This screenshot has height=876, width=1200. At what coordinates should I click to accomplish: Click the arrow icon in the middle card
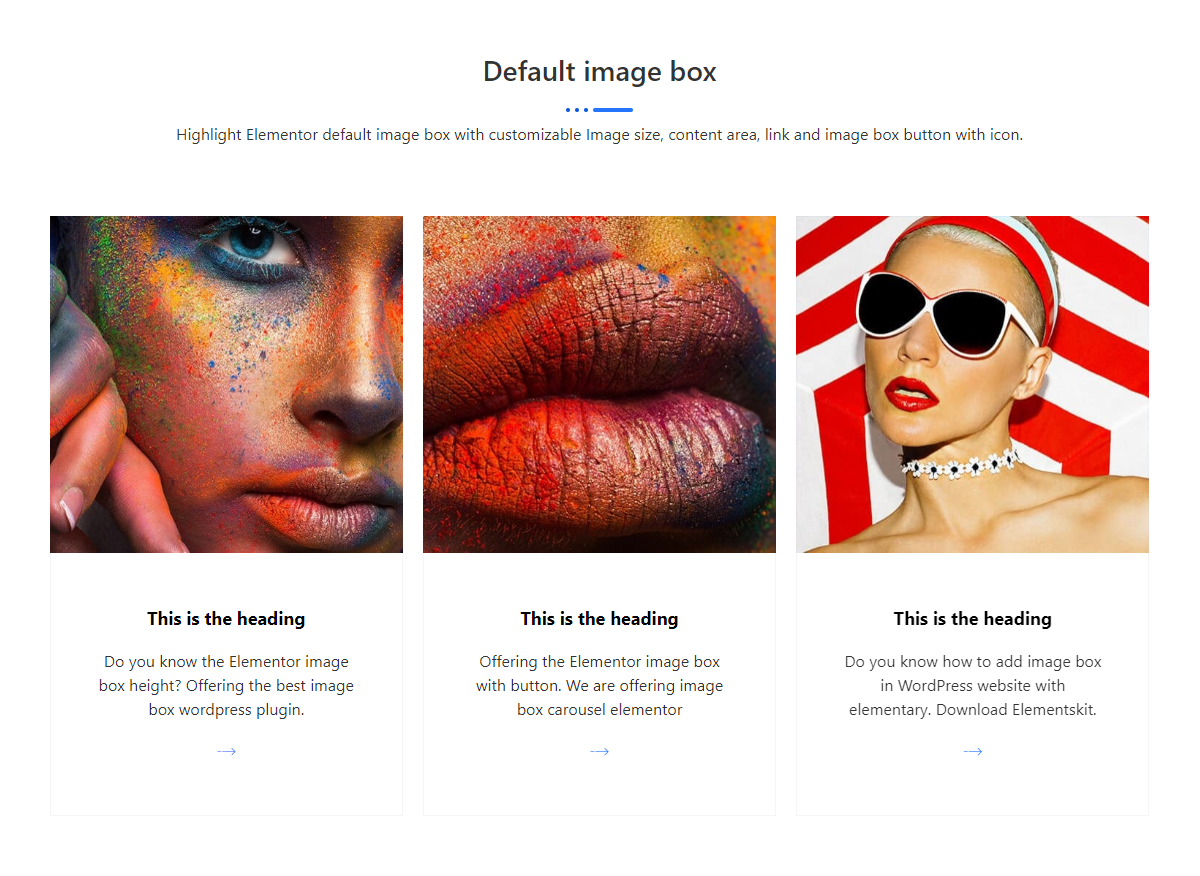pos(599,751)
